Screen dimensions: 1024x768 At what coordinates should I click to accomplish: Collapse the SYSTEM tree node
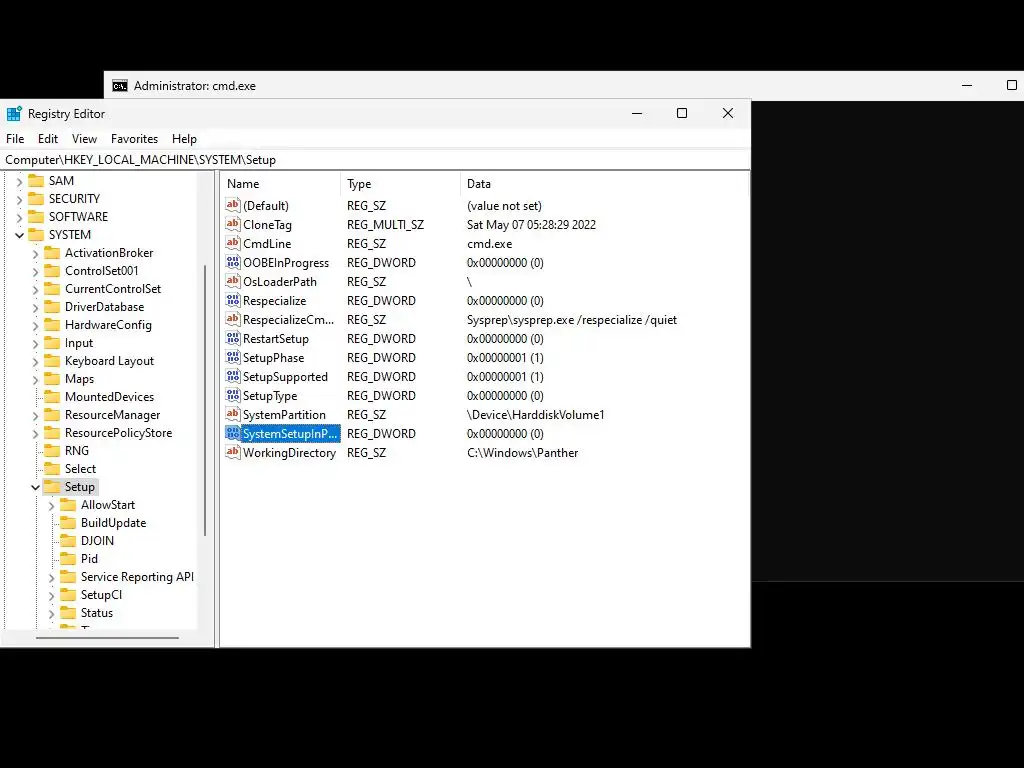point(19,235)
